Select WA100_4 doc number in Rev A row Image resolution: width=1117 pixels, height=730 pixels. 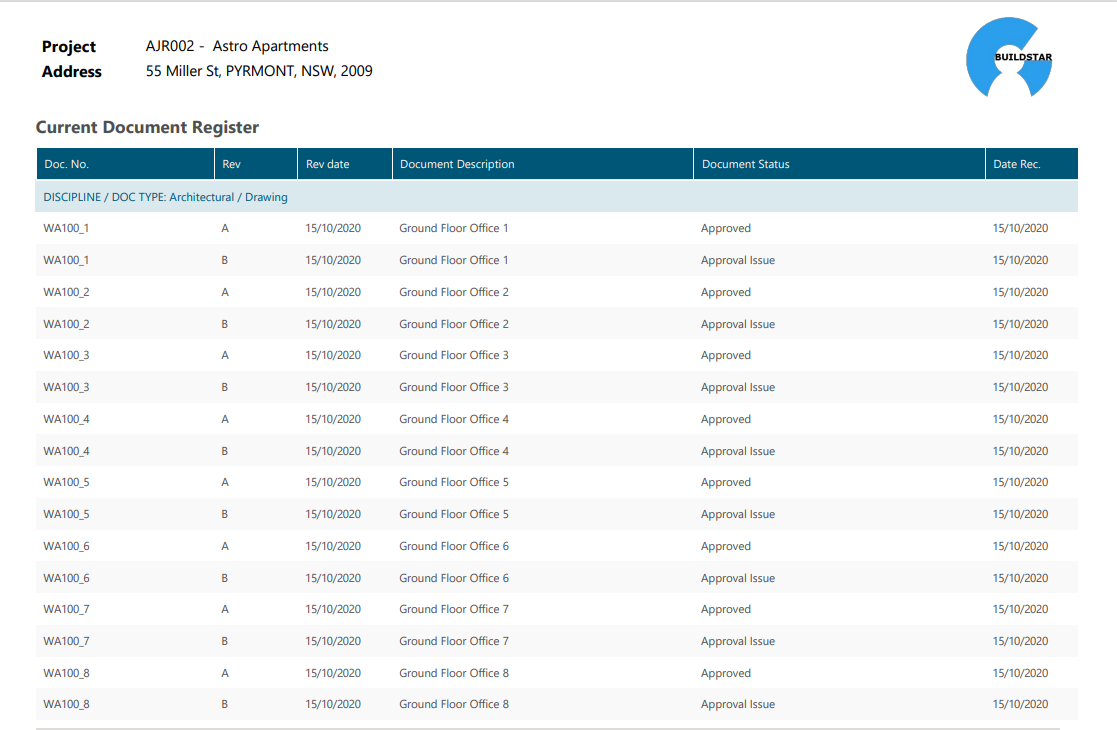pos(66,419)
